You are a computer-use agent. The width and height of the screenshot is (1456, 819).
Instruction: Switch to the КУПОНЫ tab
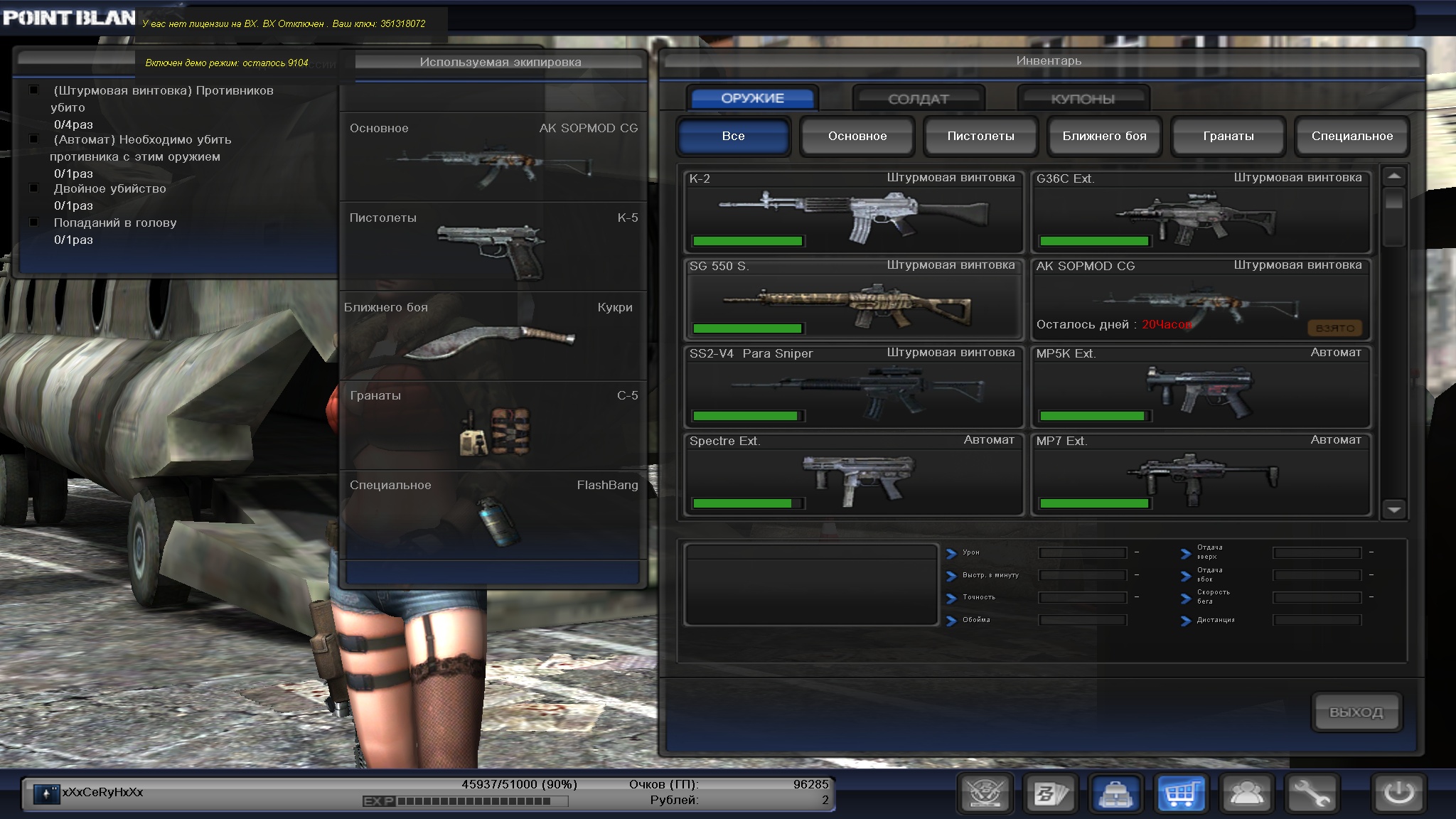click(x=1083, y=99)
